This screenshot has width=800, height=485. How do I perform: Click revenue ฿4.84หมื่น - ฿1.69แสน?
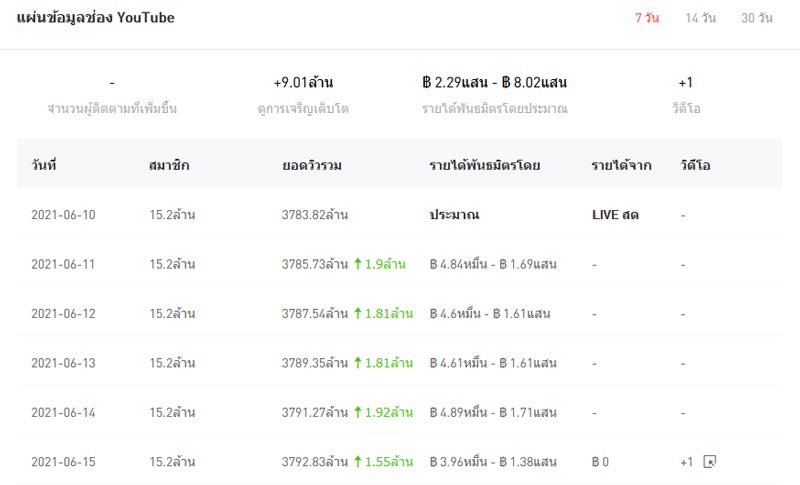point(493,264)
